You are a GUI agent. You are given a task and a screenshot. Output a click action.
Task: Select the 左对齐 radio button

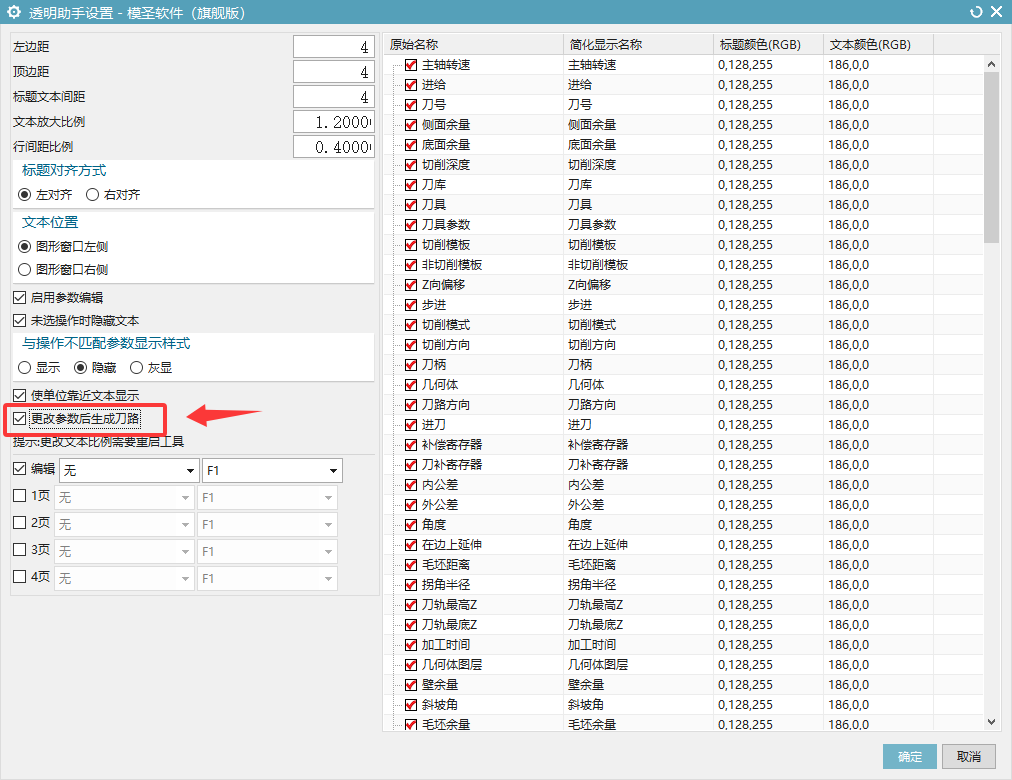pos(25,194)
